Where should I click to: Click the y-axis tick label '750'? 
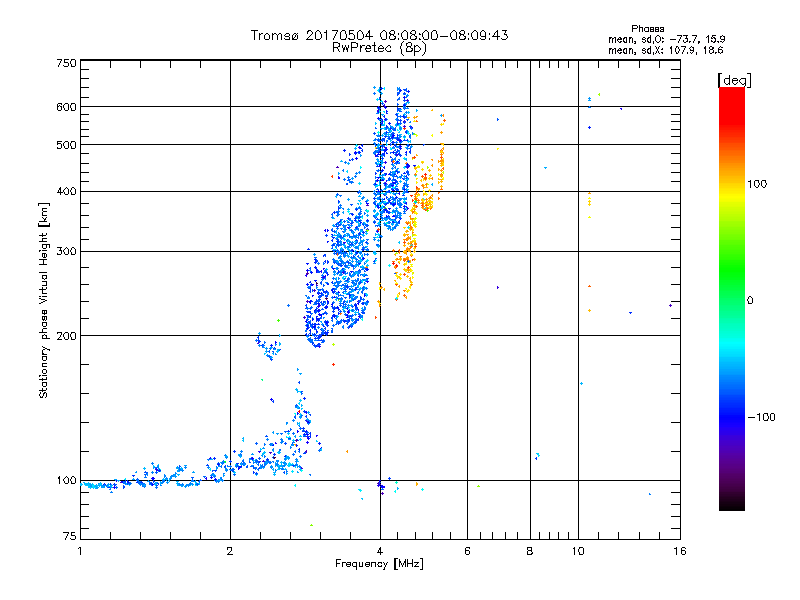tap(66, 63)
